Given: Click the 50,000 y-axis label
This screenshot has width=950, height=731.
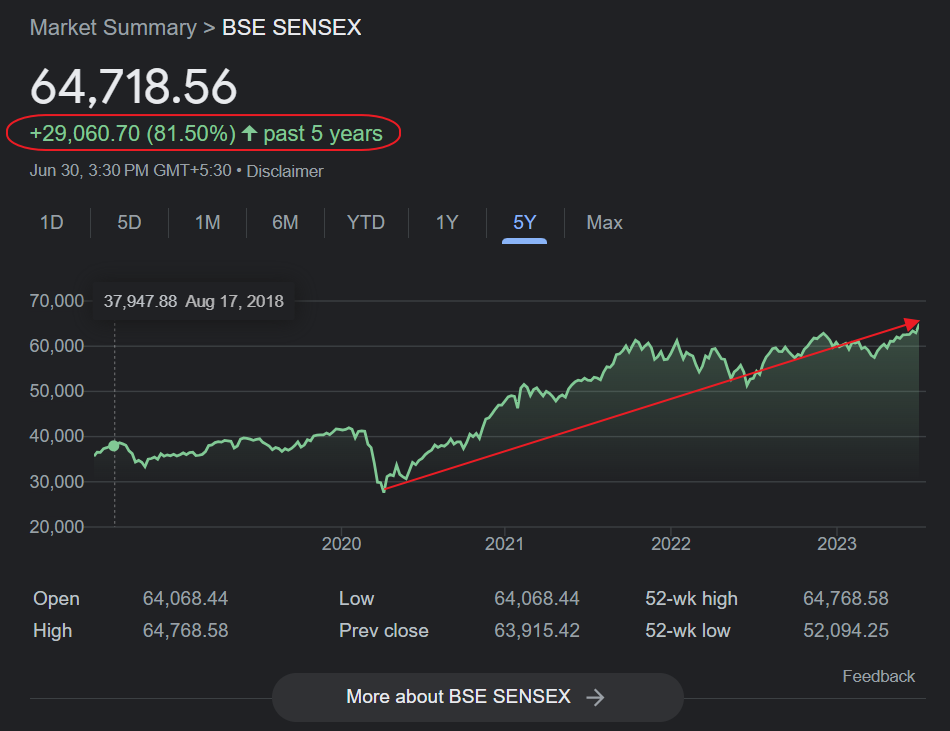Looking at the screenshot, I should point(57,391).
